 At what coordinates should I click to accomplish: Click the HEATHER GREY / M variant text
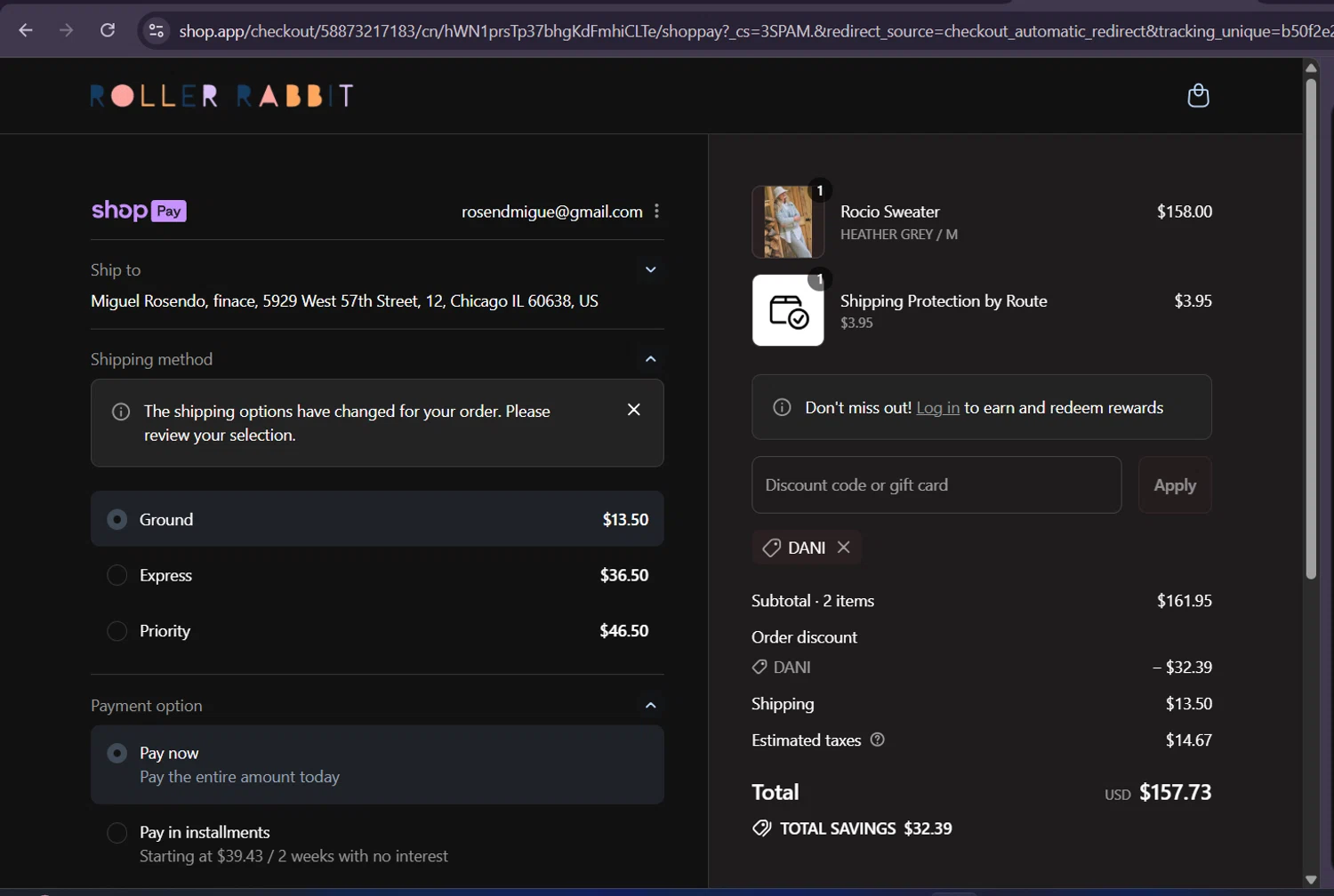coord(899,235)
